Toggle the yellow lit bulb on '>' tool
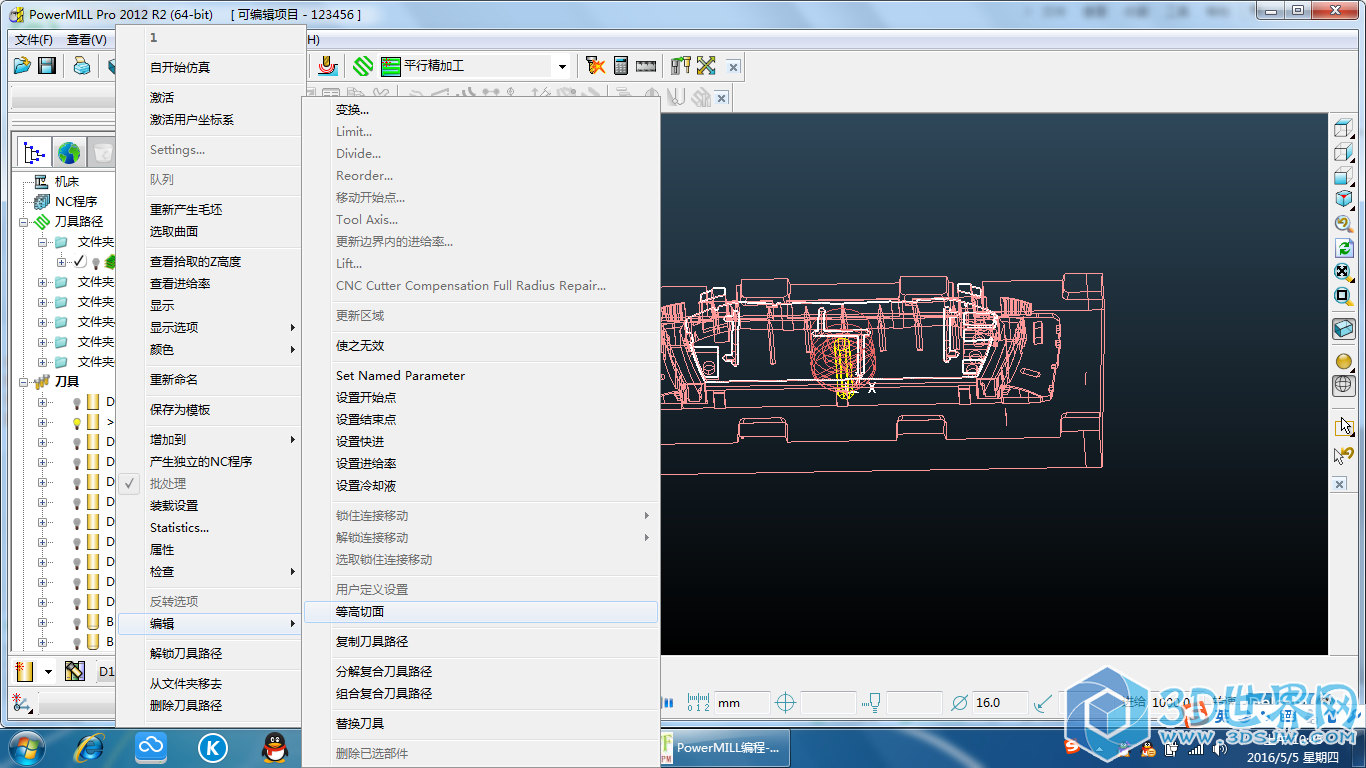 (x=76, y=422)
